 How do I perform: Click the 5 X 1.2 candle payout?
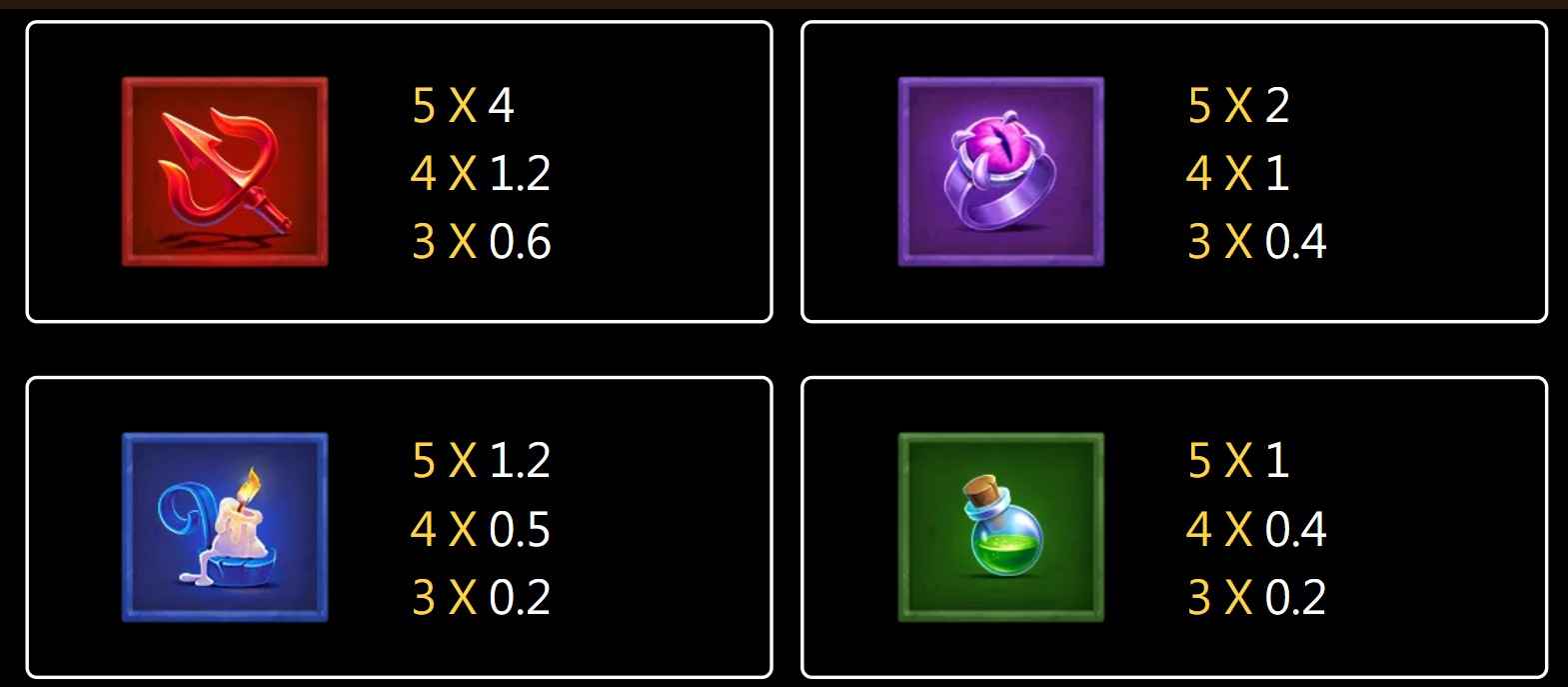pyautogui.click(x=481, y=460)
